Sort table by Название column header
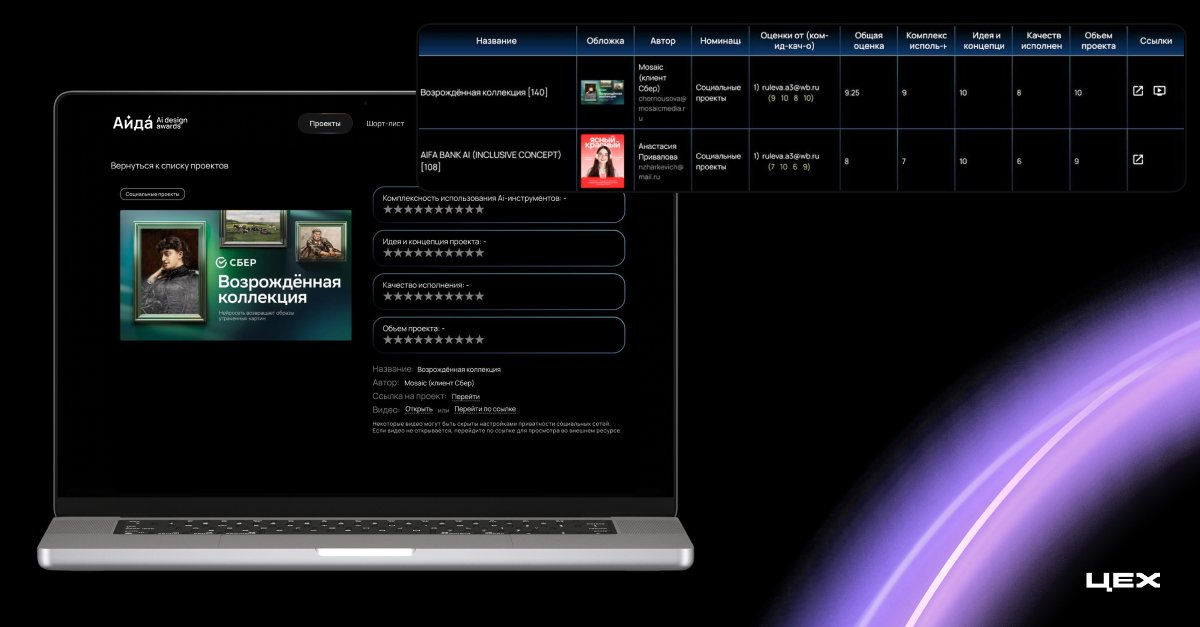The width and height of the screenshot is (1200, 627). coord(497,41)
